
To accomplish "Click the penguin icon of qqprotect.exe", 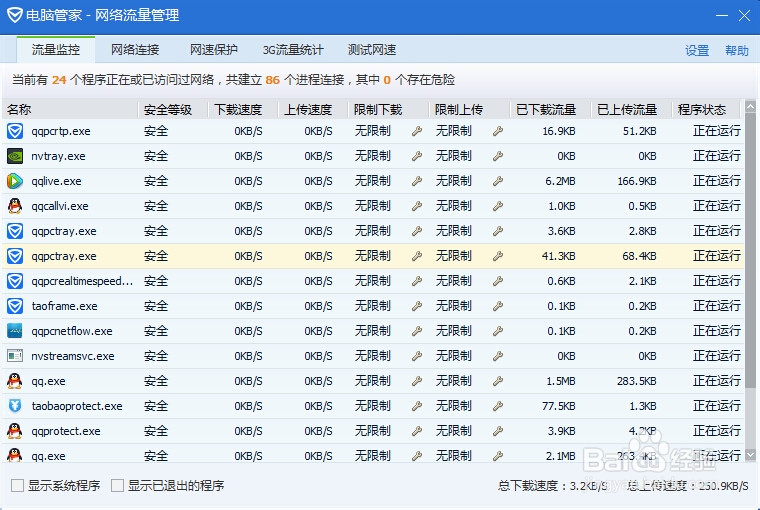I will [15, 431].
